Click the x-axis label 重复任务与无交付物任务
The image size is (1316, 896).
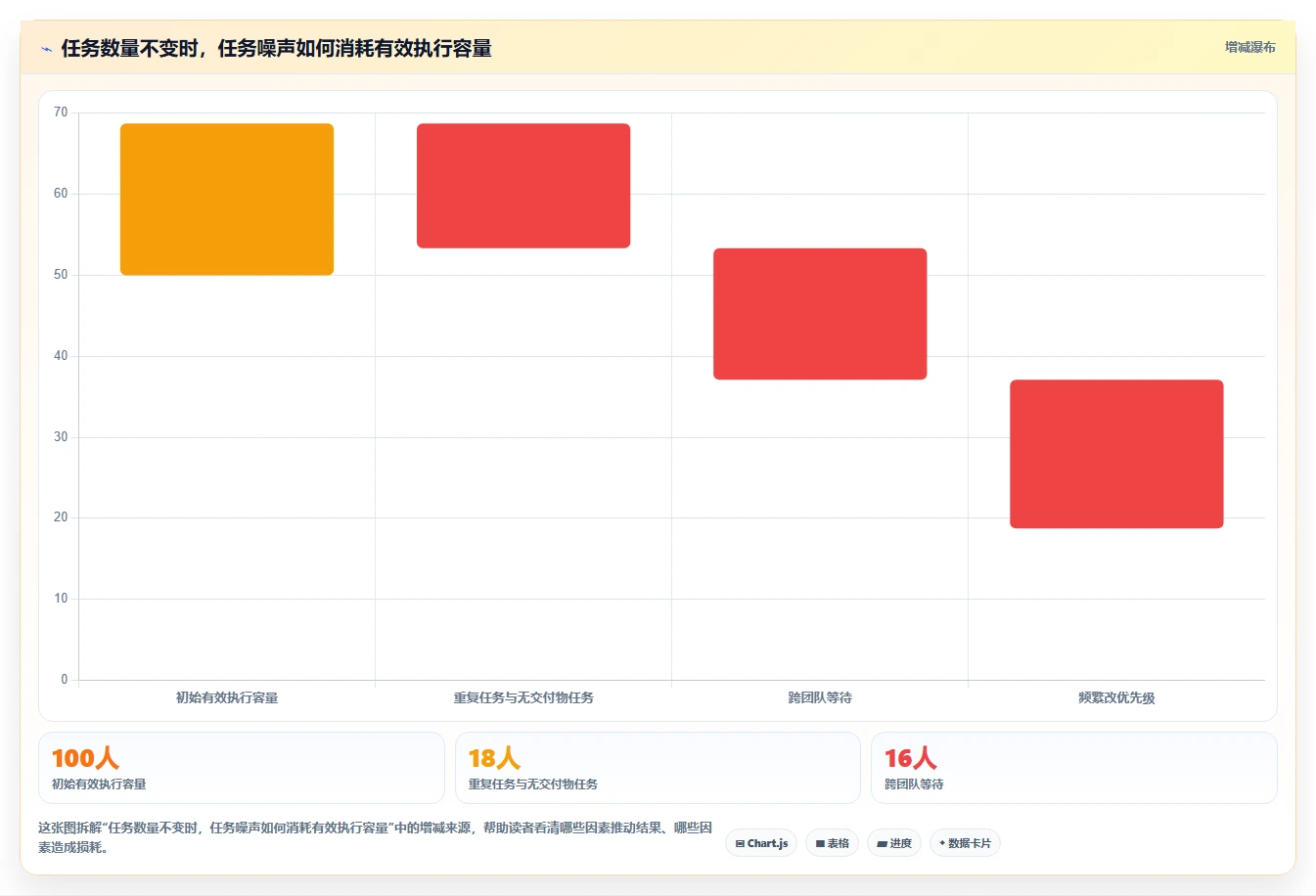pos(523,697)
